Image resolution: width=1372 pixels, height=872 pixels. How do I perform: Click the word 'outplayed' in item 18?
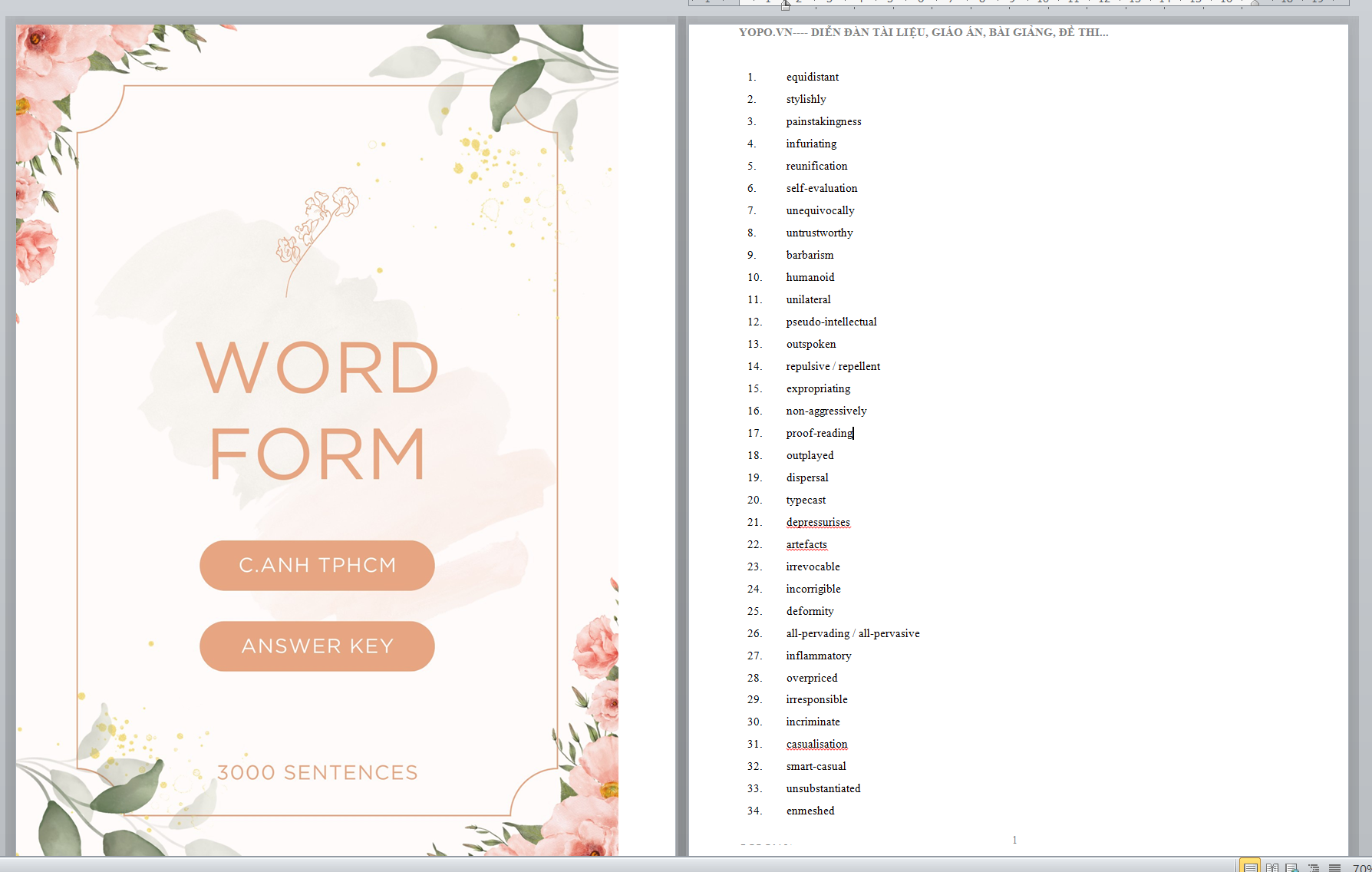click(x=810, y=455)
